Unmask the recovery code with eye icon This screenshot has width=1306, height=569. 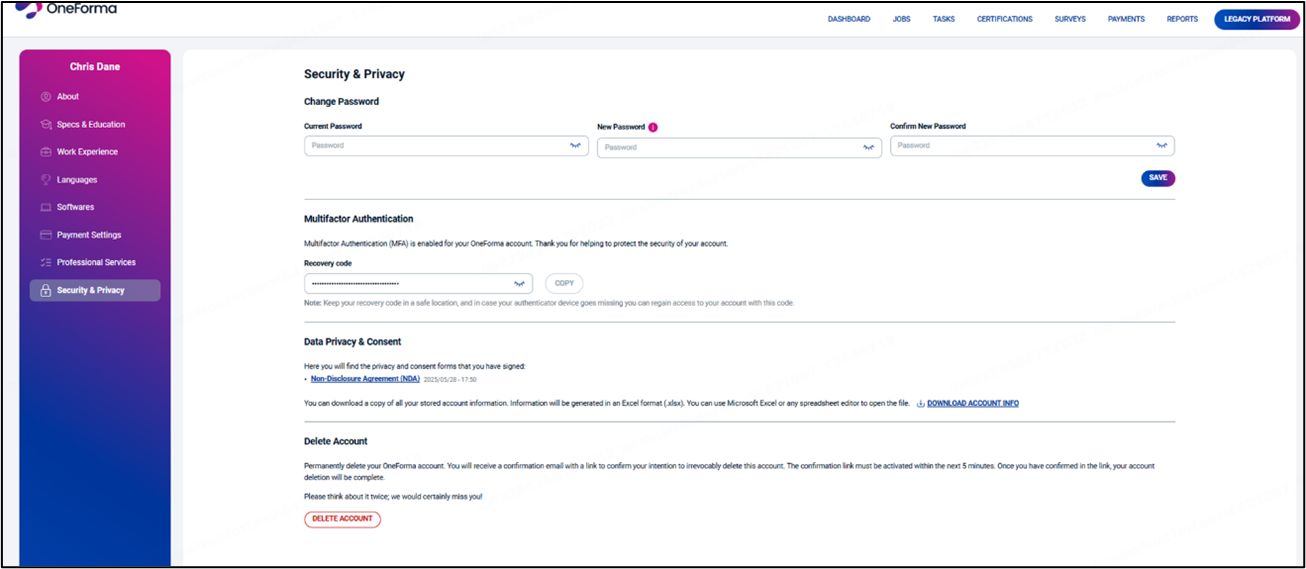click(x=520, y=284)
